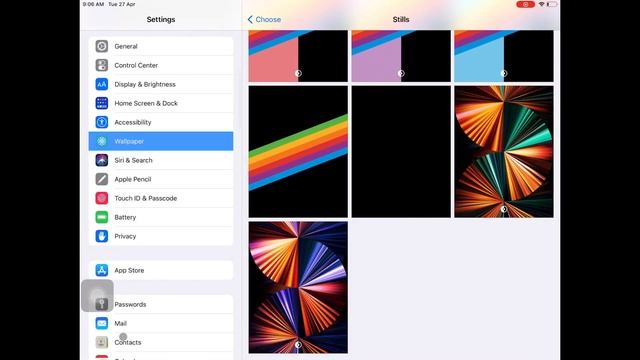Open Accessibility settings

point(161,122)
